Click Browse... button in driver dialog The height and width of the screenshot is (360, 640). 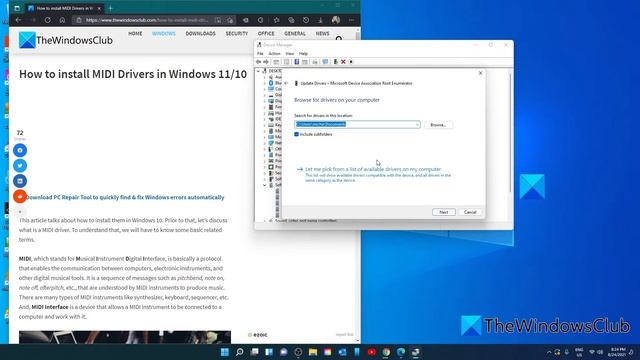pos(438,125)
